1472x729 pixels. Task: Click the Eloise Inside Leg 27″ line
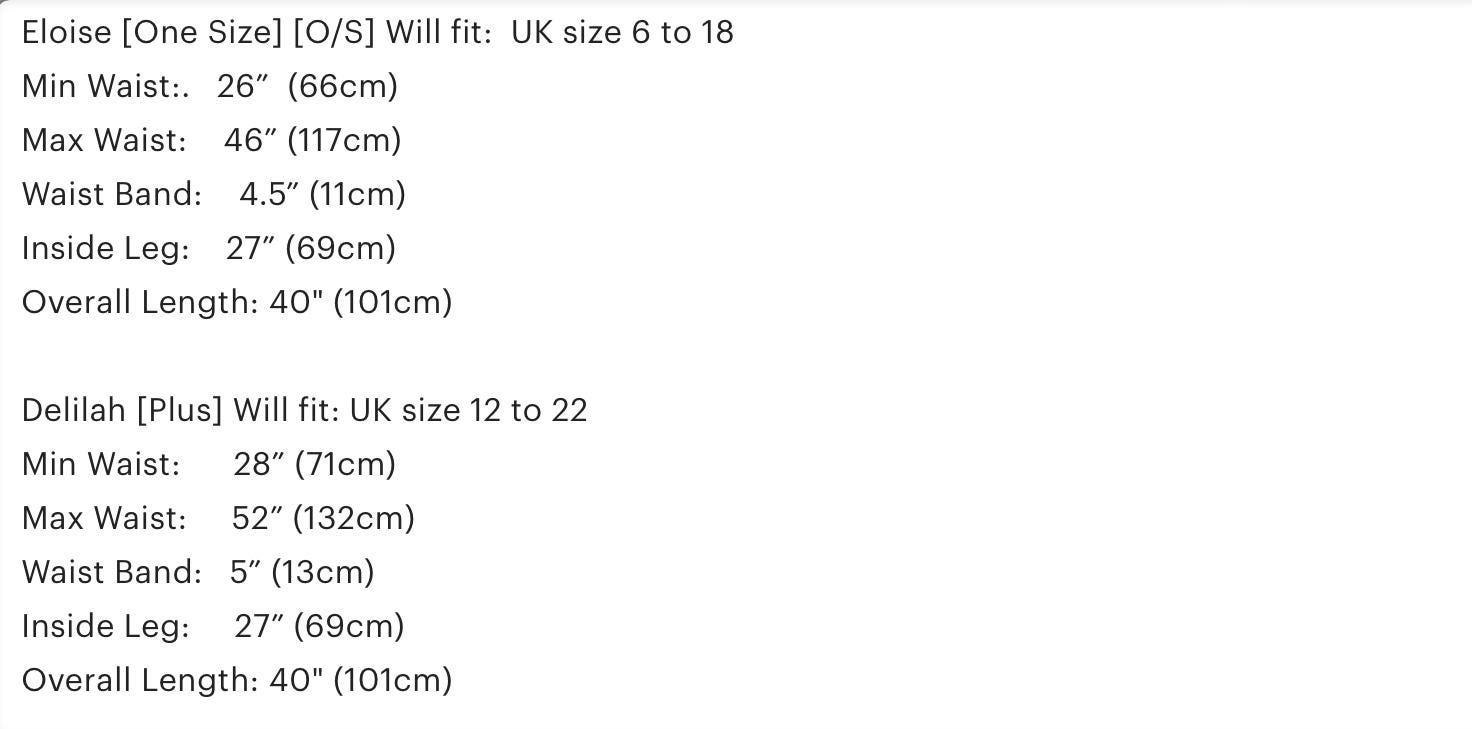[x=209, y=249]
